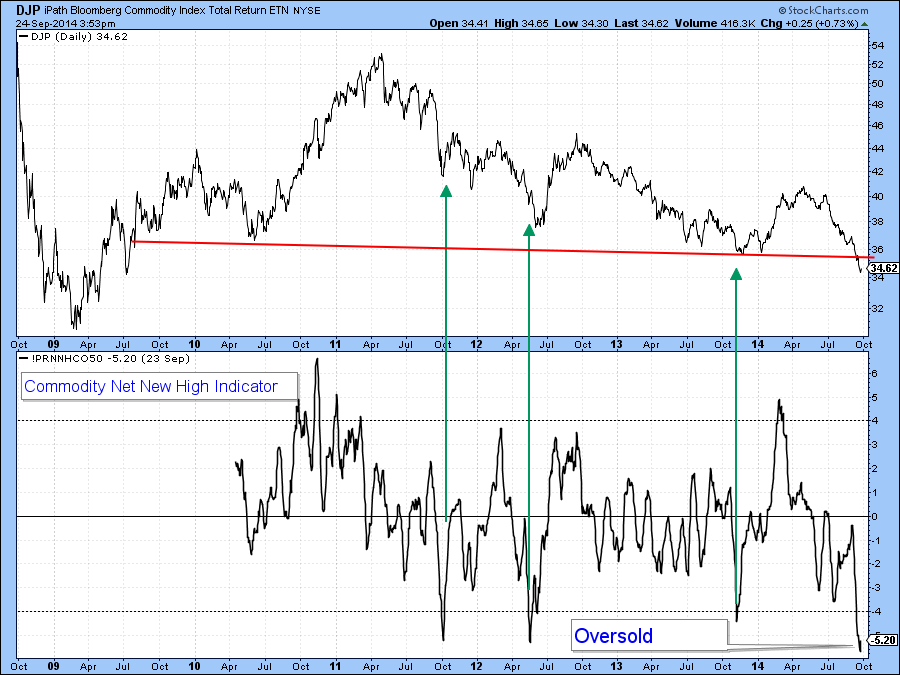900x675 pixels.
Task: Click the Chg +0.25 (+0.73%) value
Action: coord(809,24)
